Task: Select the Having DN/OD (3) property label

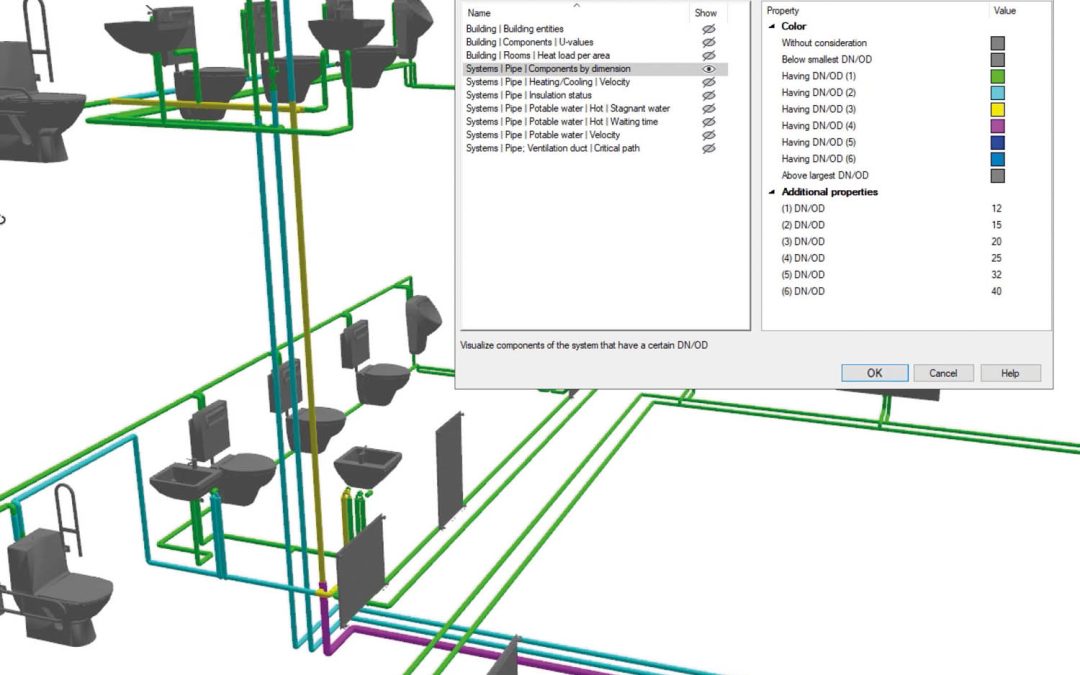Action: [x=818, y=109]
